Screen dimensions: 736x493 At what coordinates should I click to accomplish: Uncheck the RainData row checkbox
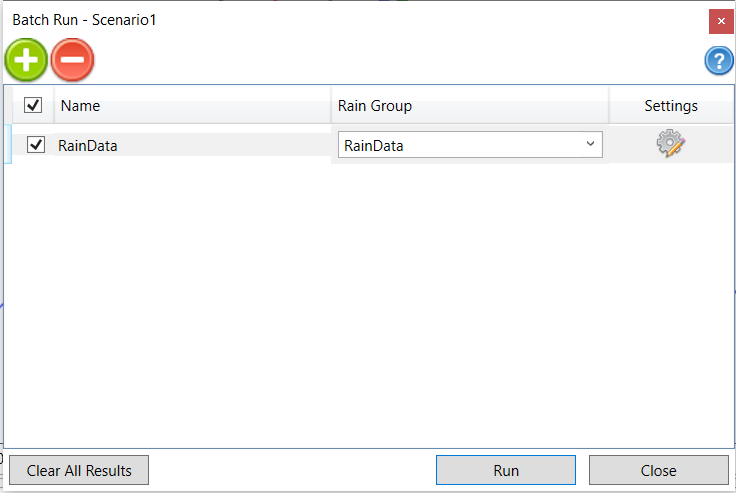point(36,145)
